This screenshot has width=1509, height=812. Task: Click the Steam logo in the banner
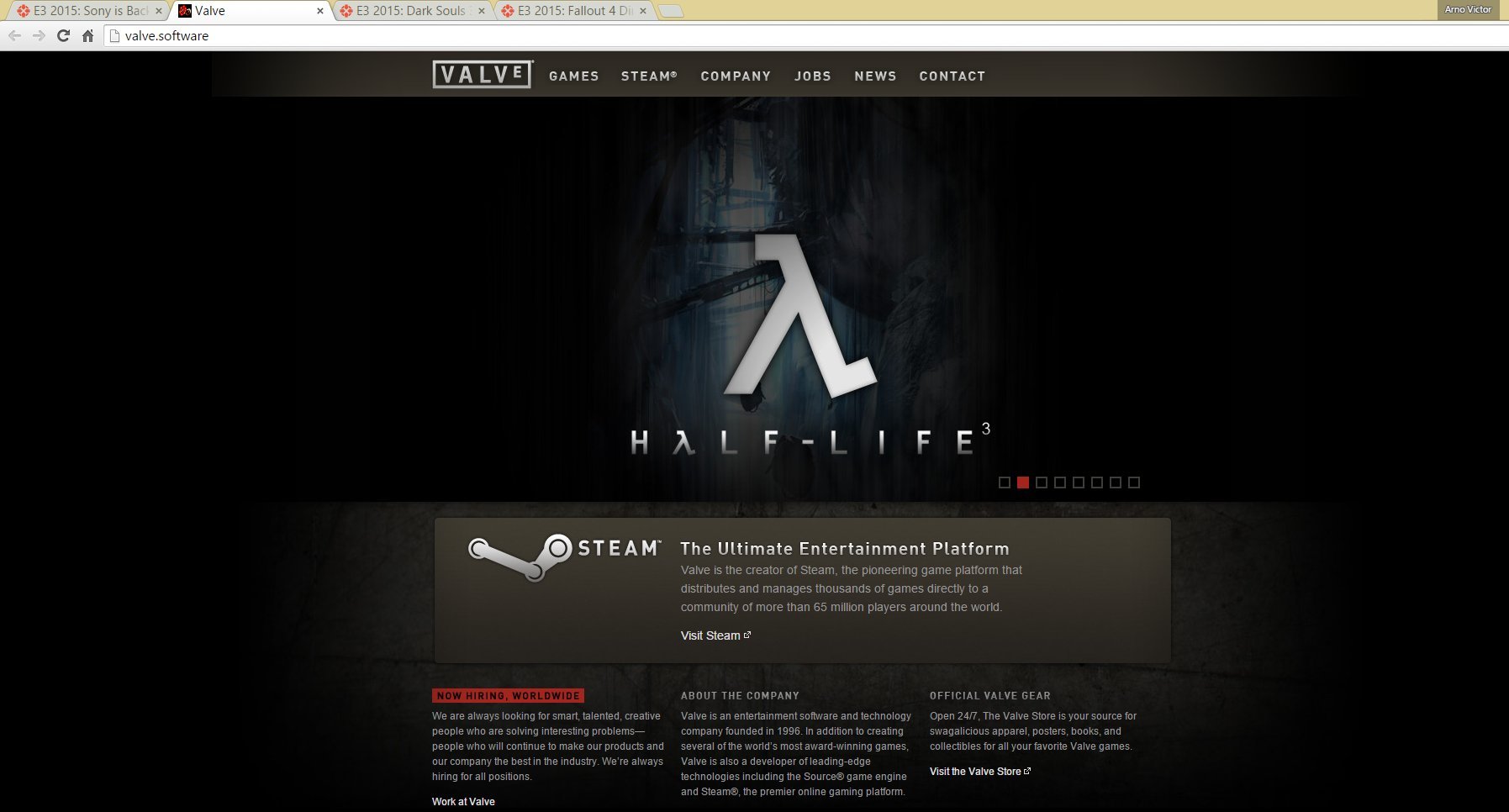tap(564, 557)
